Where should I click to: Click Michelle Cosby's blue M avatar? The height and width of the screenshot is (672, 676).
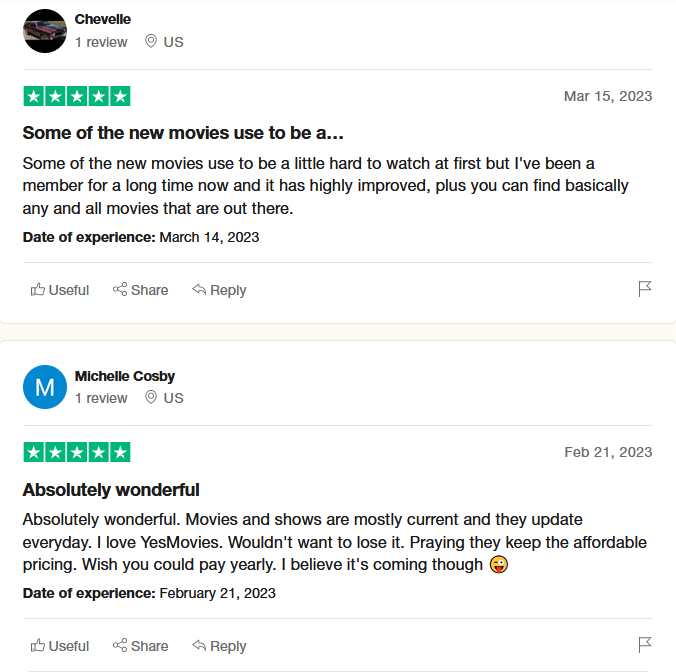coord(45,387)
